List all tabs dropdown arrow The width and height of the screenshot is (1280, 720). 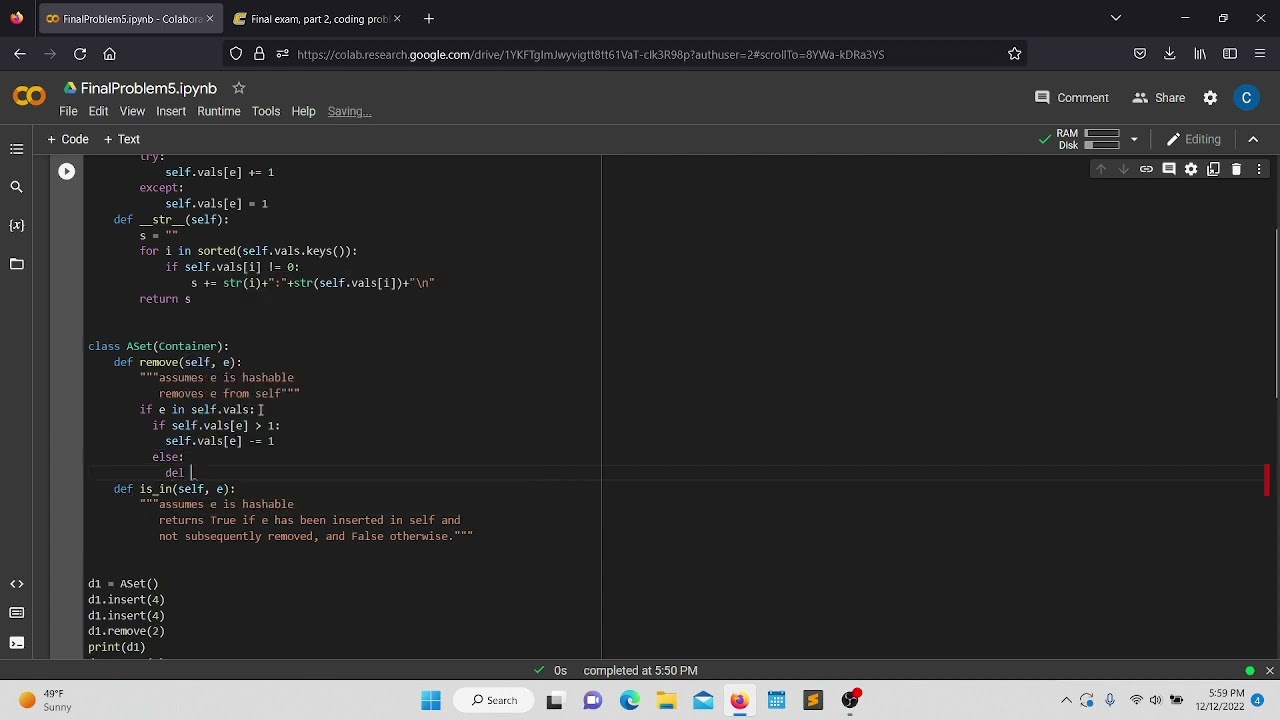coord(1116,18)
